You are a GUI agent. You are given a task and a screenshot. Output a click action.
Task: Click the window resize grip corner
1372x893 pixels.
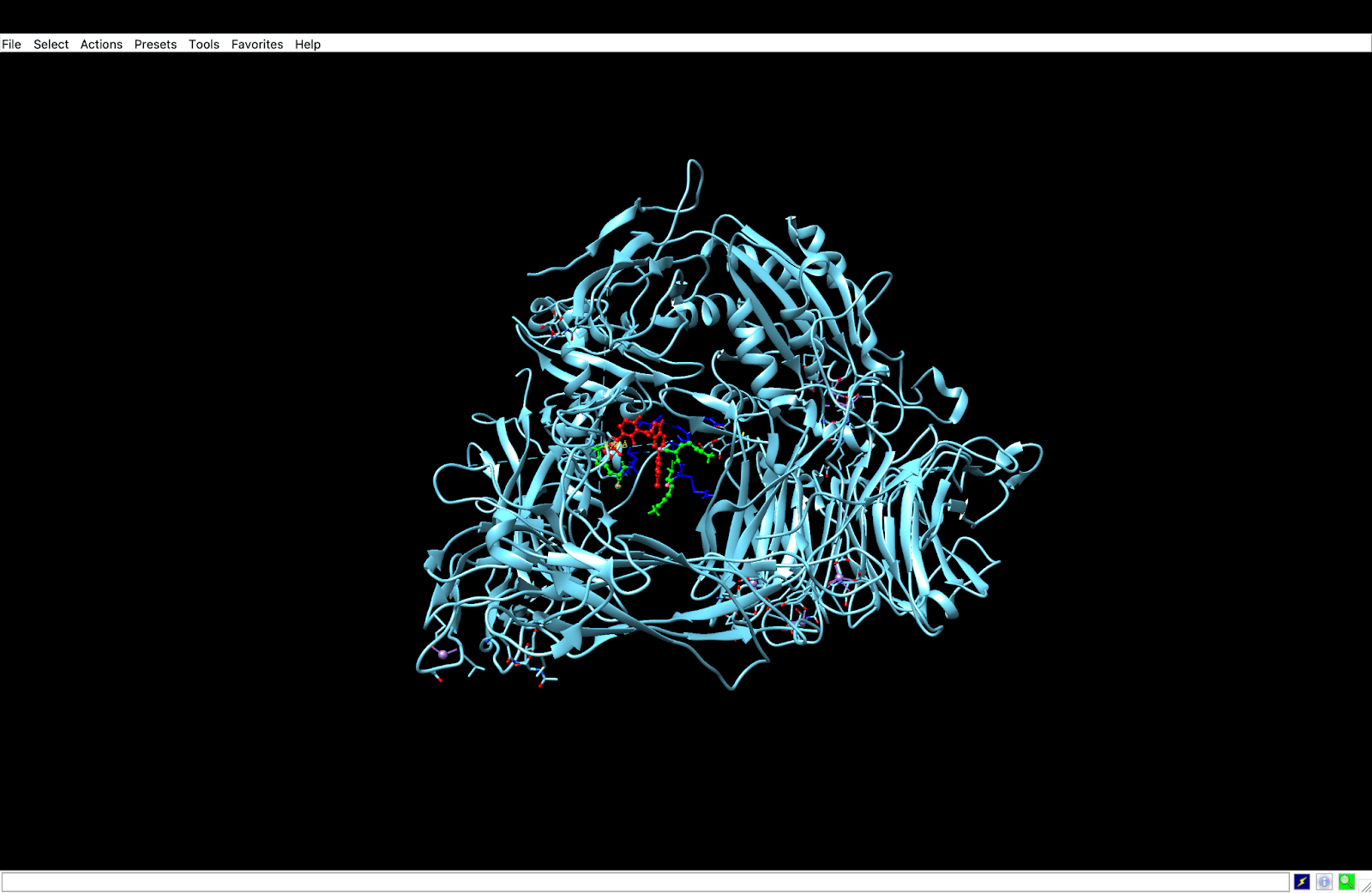[1365, 887]
